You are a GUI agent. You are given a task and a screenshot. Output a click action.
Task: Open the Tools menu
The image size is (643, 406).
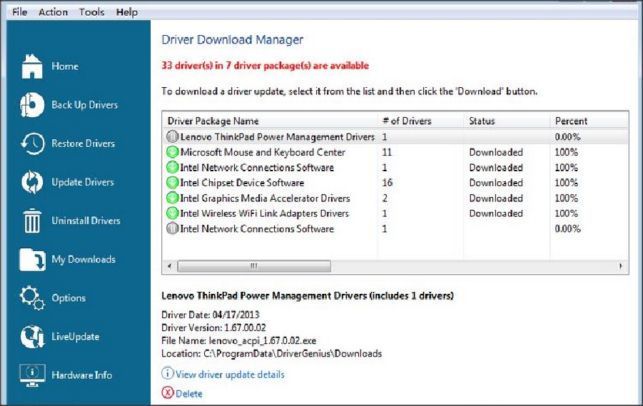click(91, 12)
